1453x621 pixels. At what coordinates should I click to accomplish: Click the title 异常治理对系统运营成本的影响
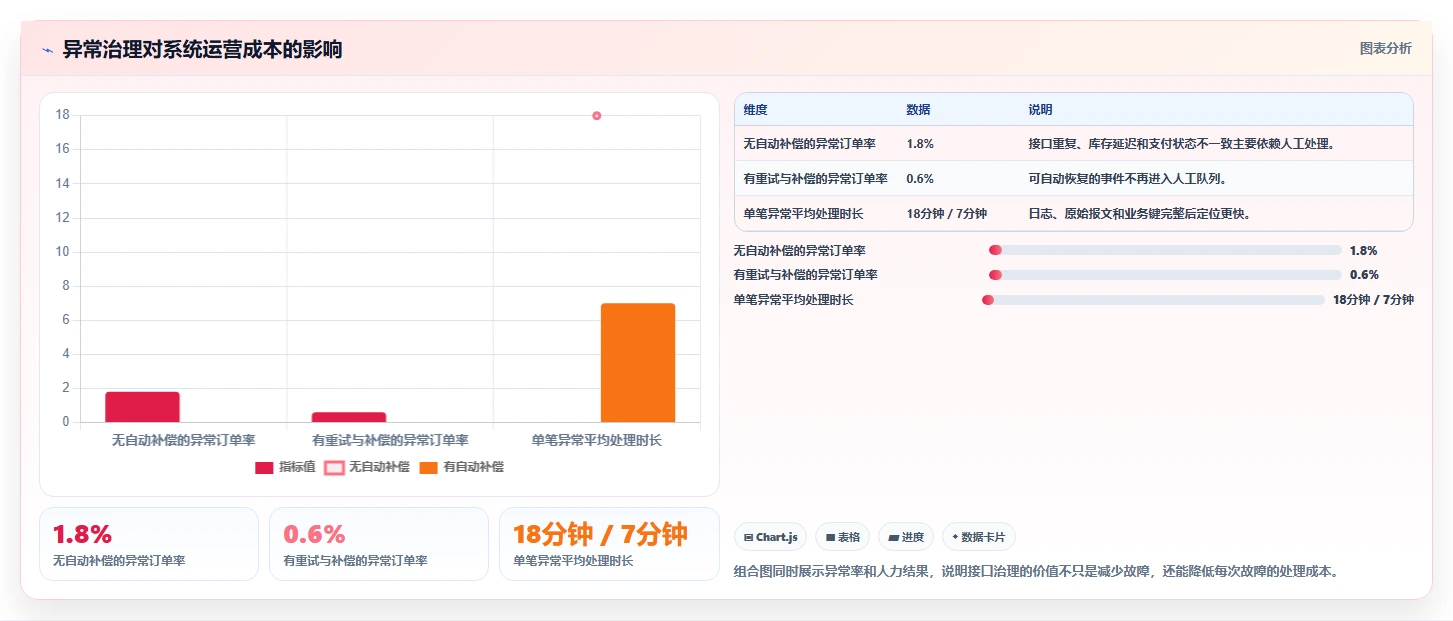pyautogui.click(x=202, y=49)
